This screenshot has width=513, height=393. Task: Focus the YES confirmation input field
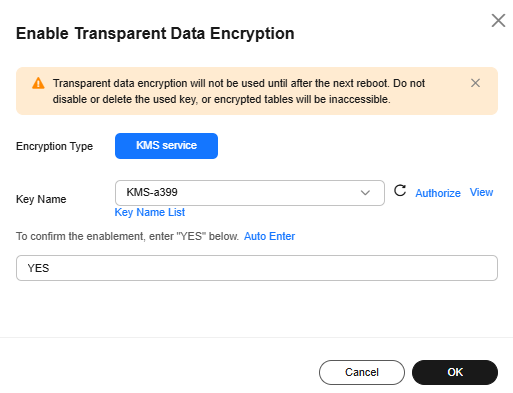pos(257,268)
